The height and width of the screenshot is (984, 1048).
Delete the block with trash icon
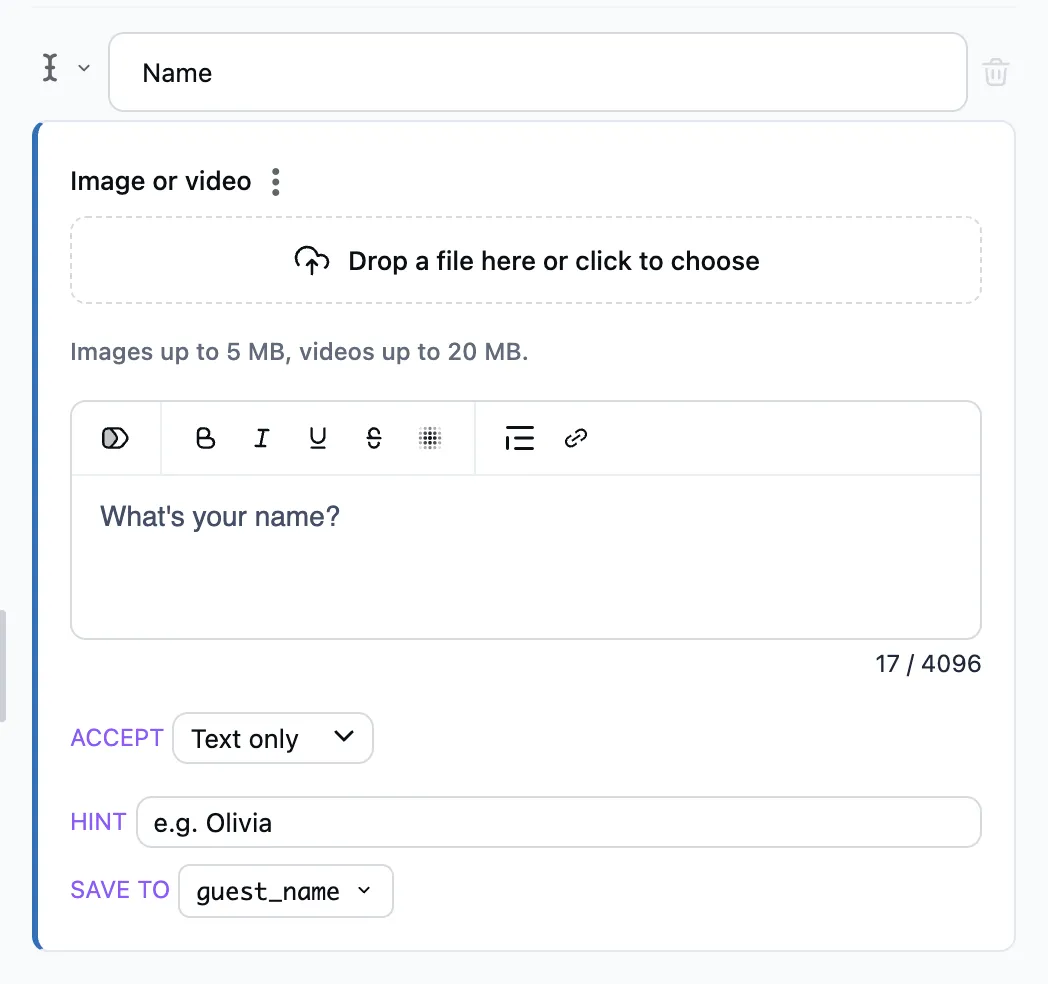coord(995,72)
